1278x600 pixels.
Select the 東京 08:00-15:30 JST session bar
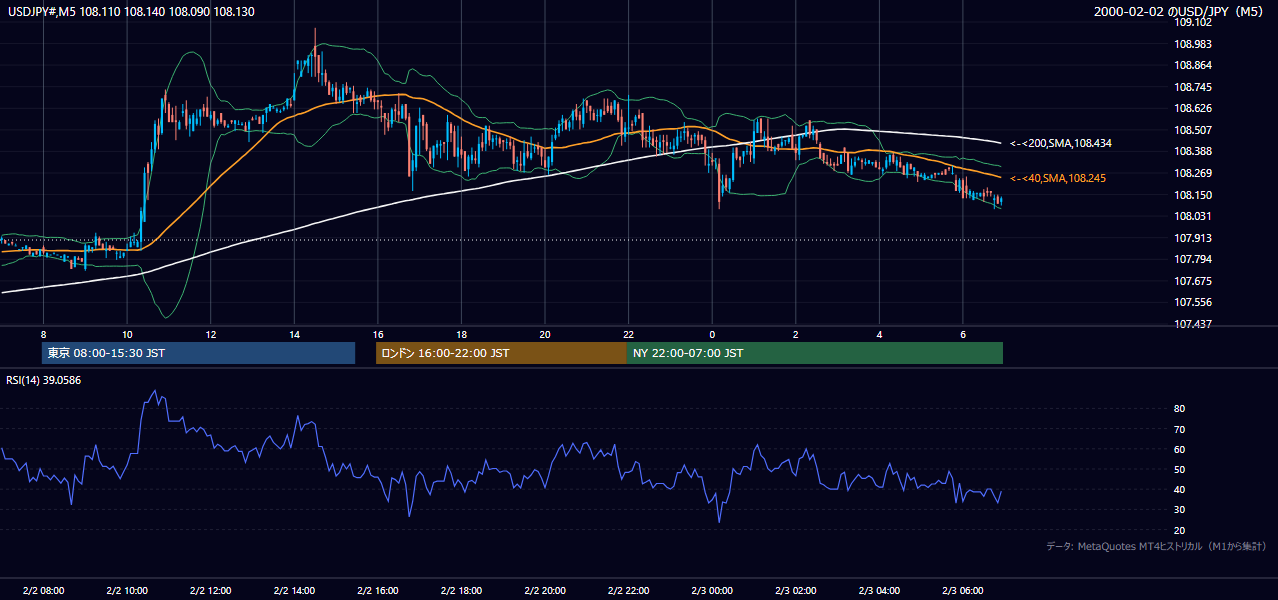coord(198,353)
